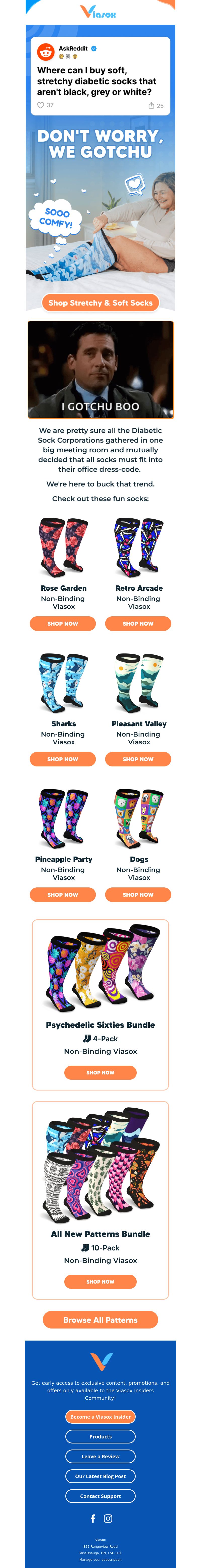Shop Now for All New Patterns Bundle

coord(100,1281)
